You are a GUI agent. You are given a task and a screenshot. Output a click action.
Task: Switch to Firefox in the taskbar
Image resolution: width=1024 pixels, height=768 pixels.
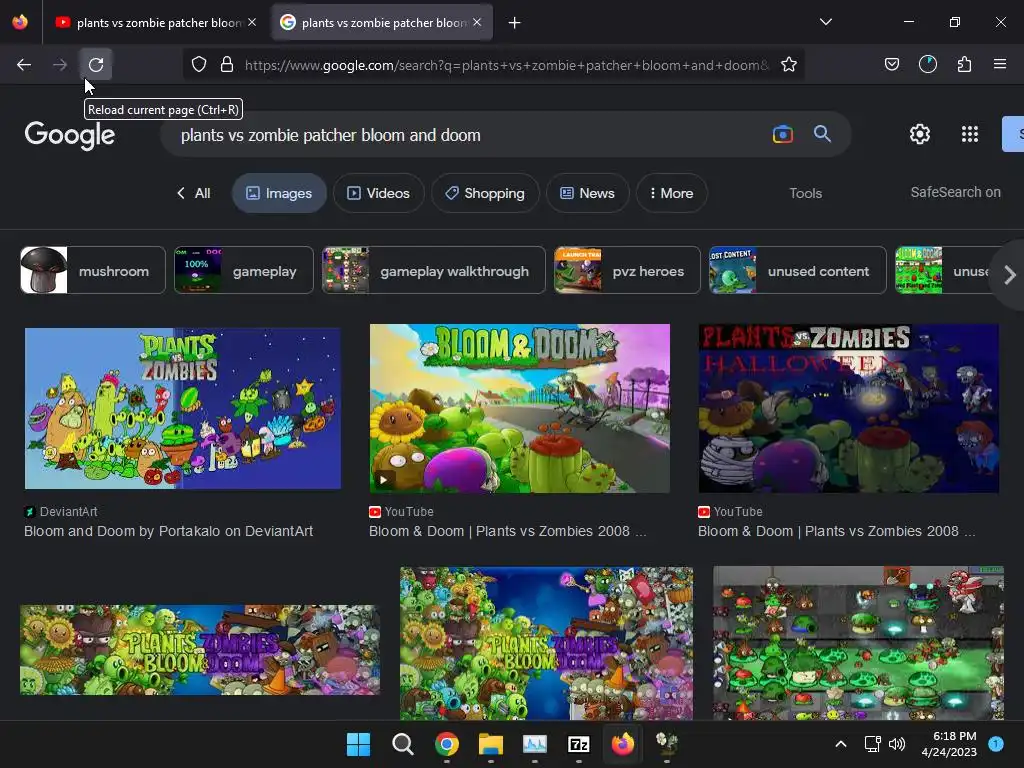[622, 744]
